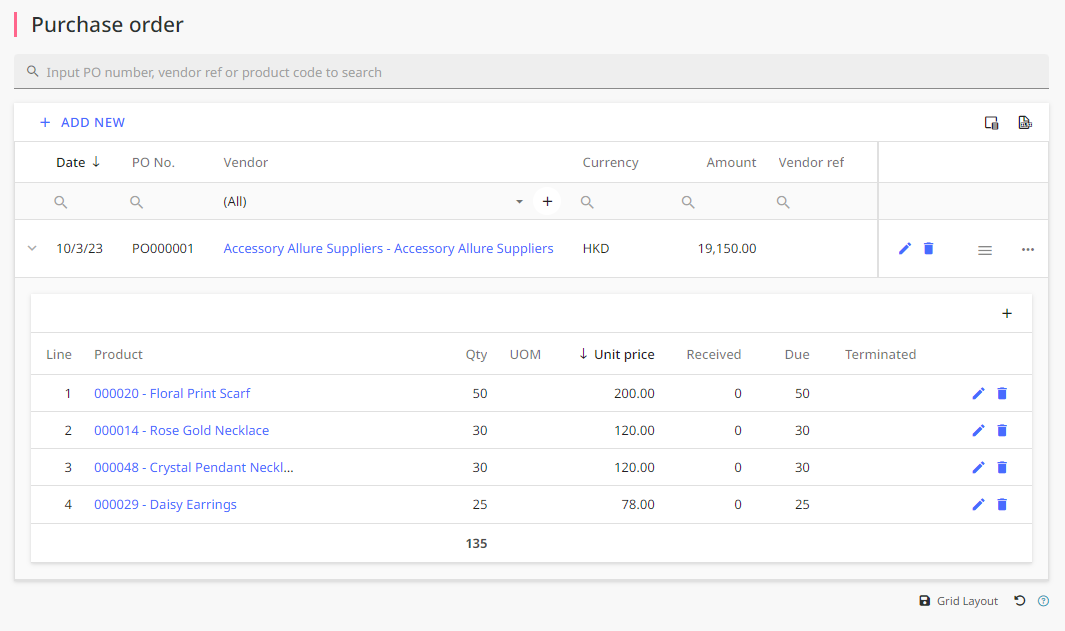Sort line items by Due header
This screenshot has width=1065, height=631.
point(797,355)
